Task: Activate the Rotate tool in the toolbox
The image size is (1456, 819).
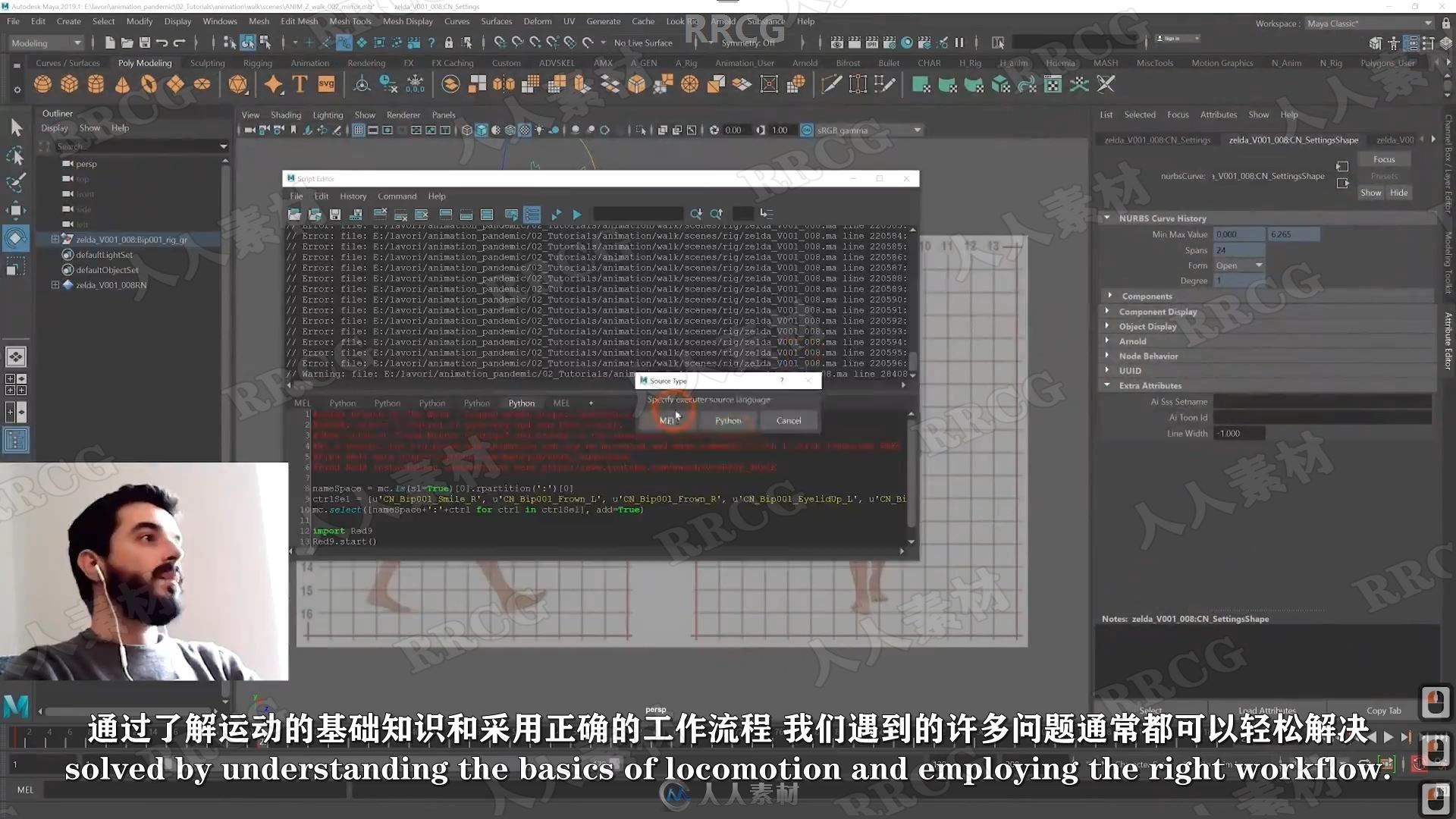Action: [x=16, y=238]
